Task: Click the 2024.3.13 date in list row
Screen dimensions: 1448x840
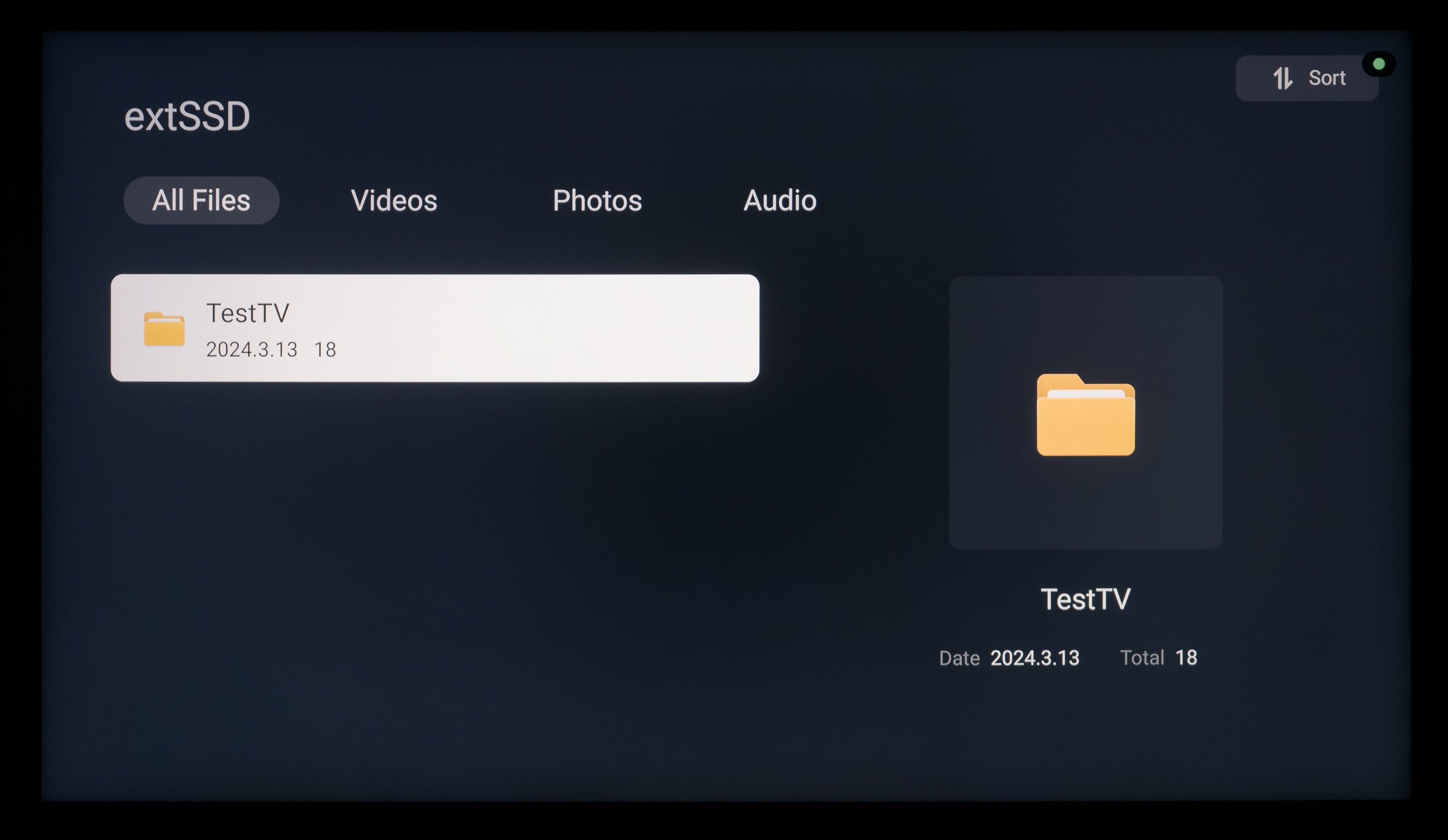Action: pyautogui.click(x=252, y=350)
